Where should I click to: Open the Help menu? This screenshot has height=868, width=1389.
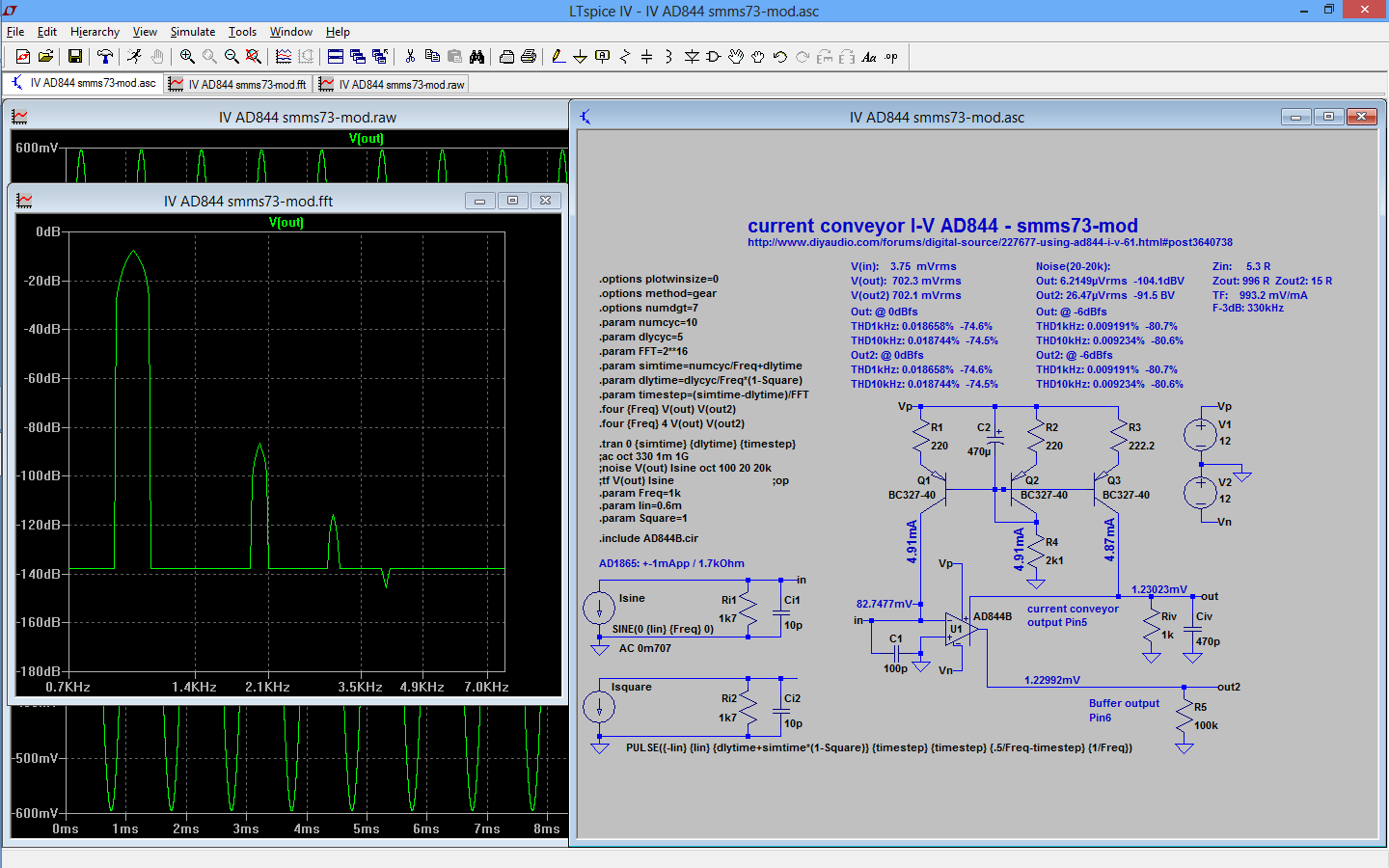338,32
